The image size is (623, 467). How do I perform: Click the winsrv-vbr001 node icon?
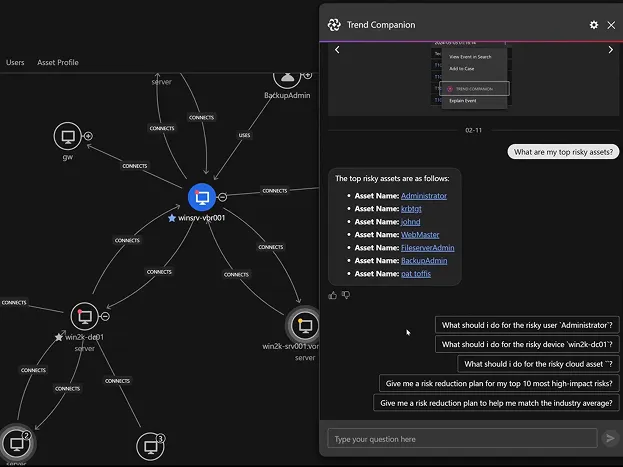click(x=202, y=196)
